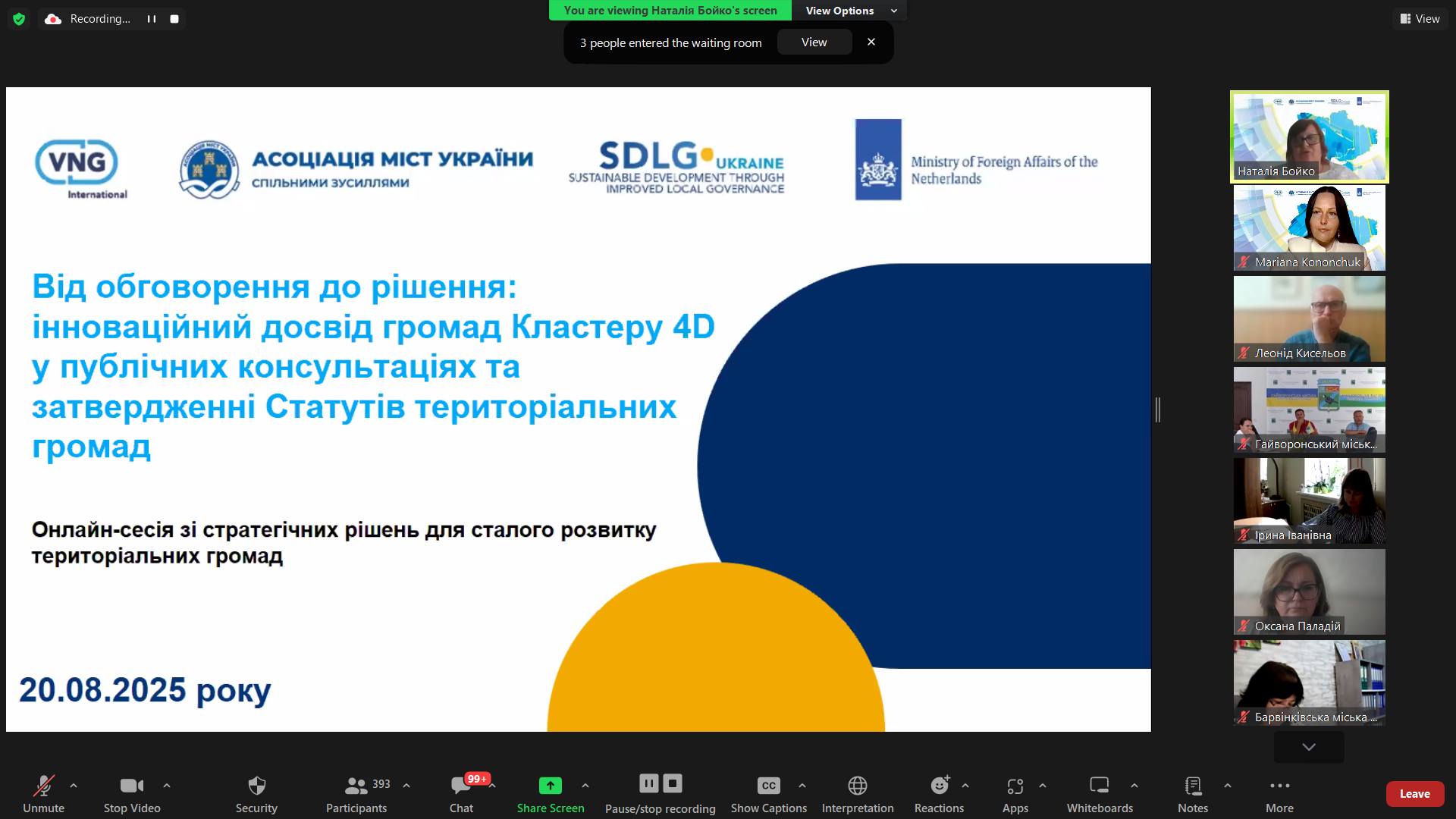The image size is (1456, 819).
Task: Open the Participants panel icon
Action: tap(356, 786)
